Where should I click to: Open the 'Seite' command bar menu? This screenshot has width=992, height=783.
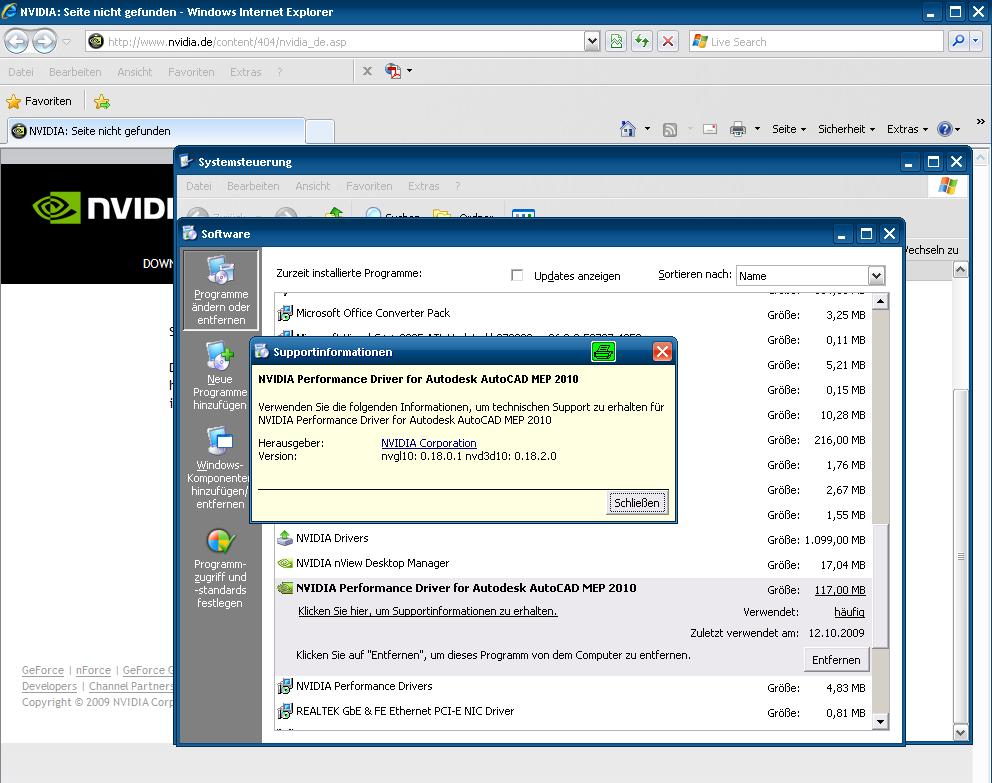(789, 129)
